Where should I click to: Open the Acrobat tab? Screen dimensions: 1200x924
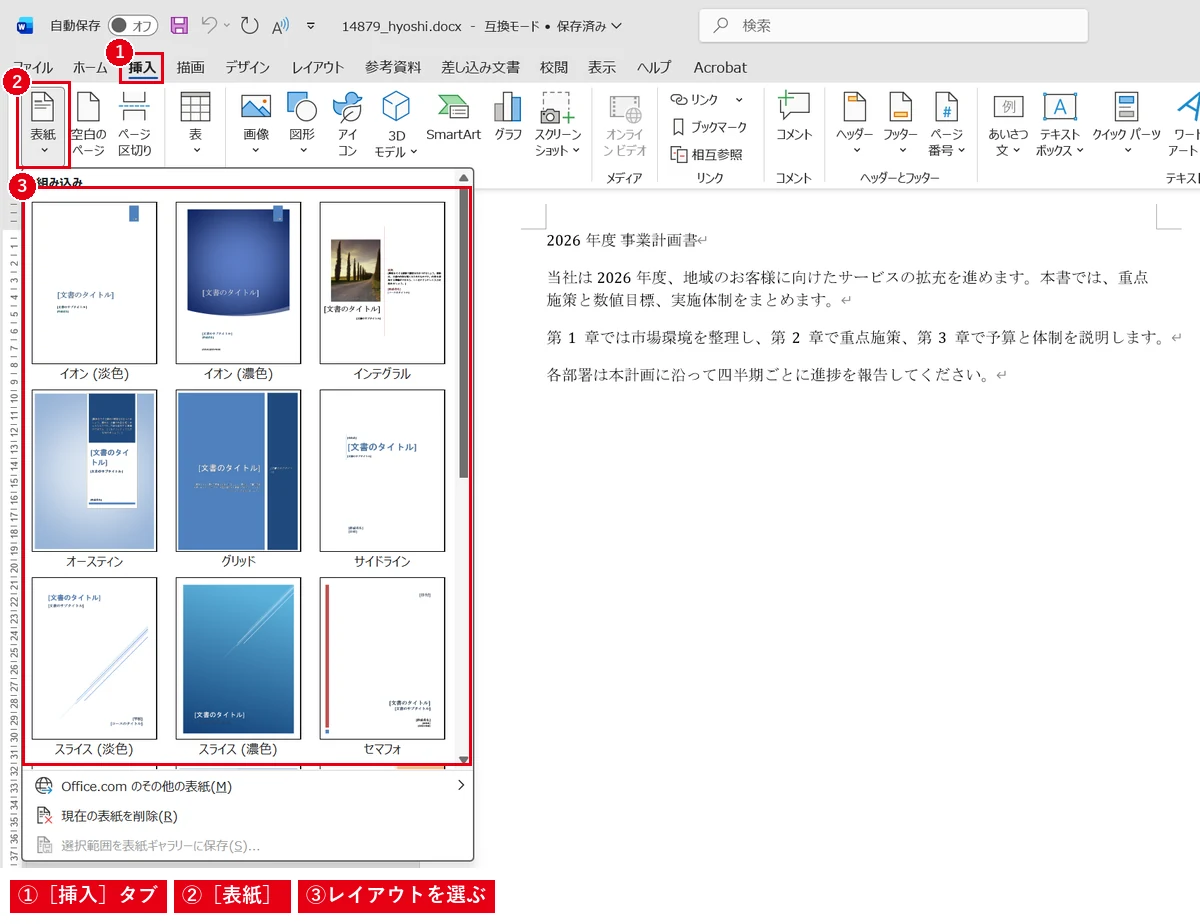pyautogui.click(x=720, y=67)
